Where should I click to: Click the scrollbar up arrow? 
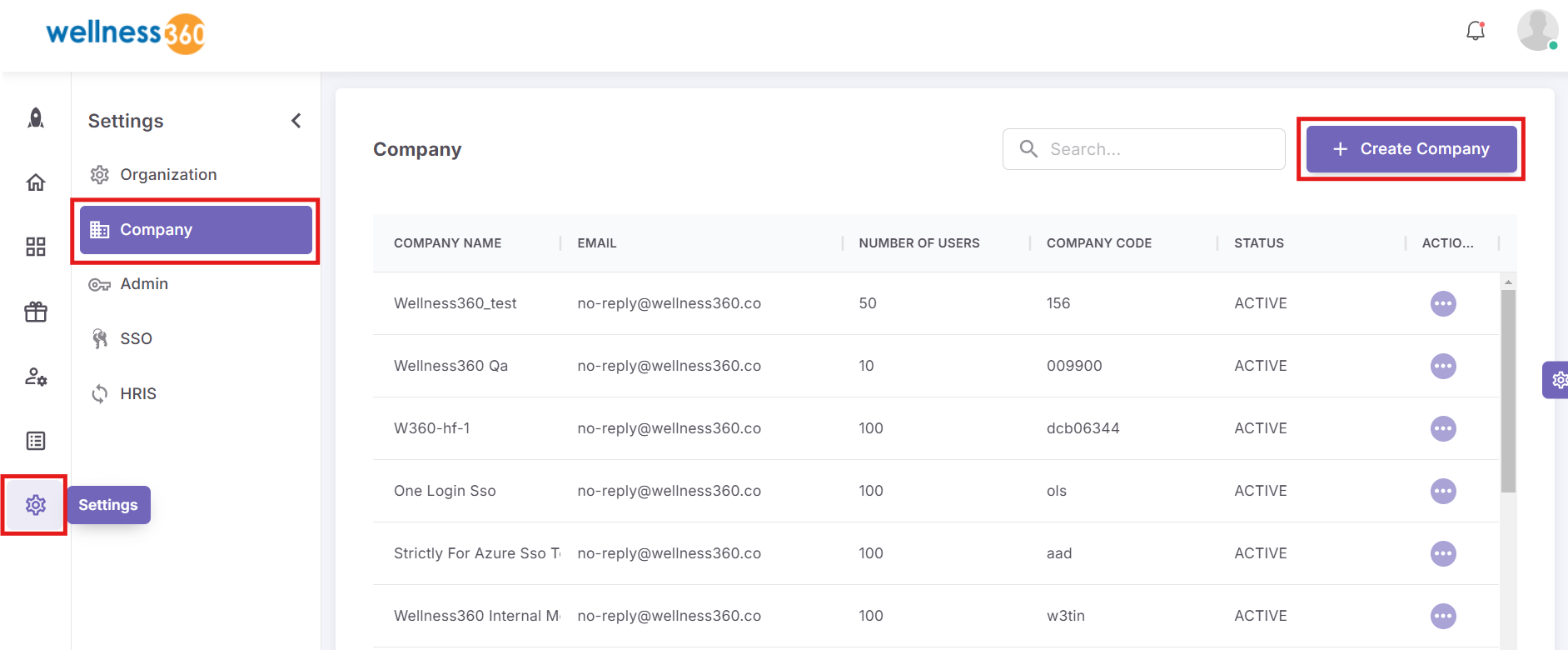point(1508,282)
